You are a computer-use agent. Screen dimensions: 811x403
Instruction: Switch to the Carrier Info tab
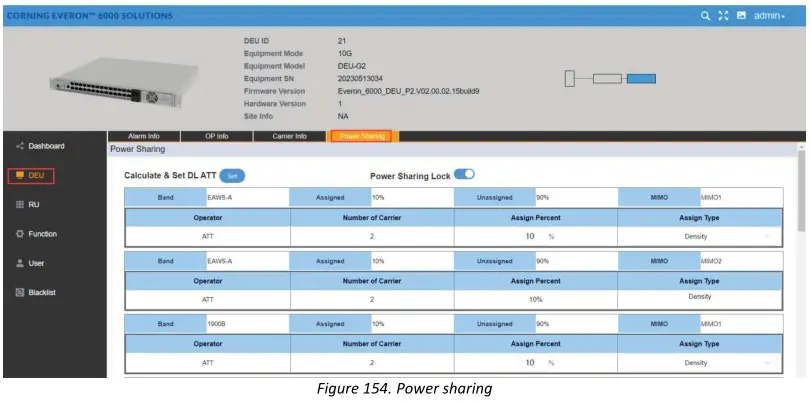tap(289, 136)
